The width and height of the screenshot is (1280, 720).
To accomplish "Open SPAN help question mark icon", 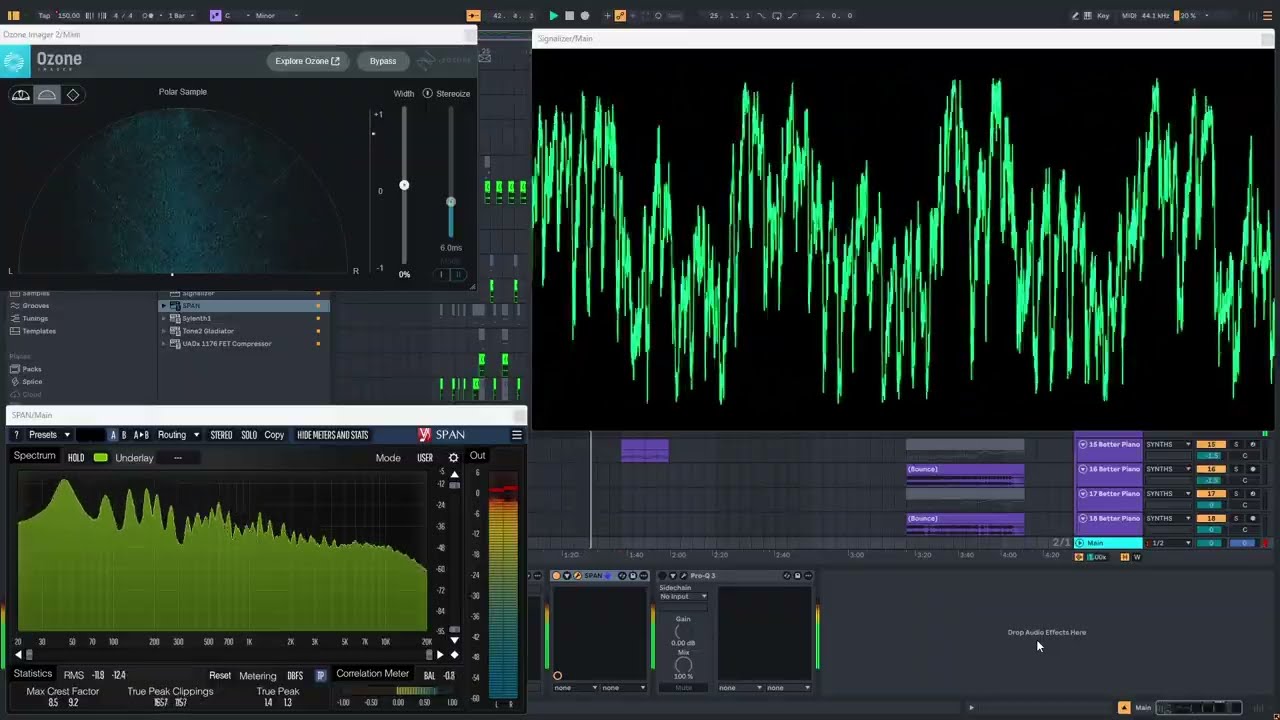I will 16,435.
